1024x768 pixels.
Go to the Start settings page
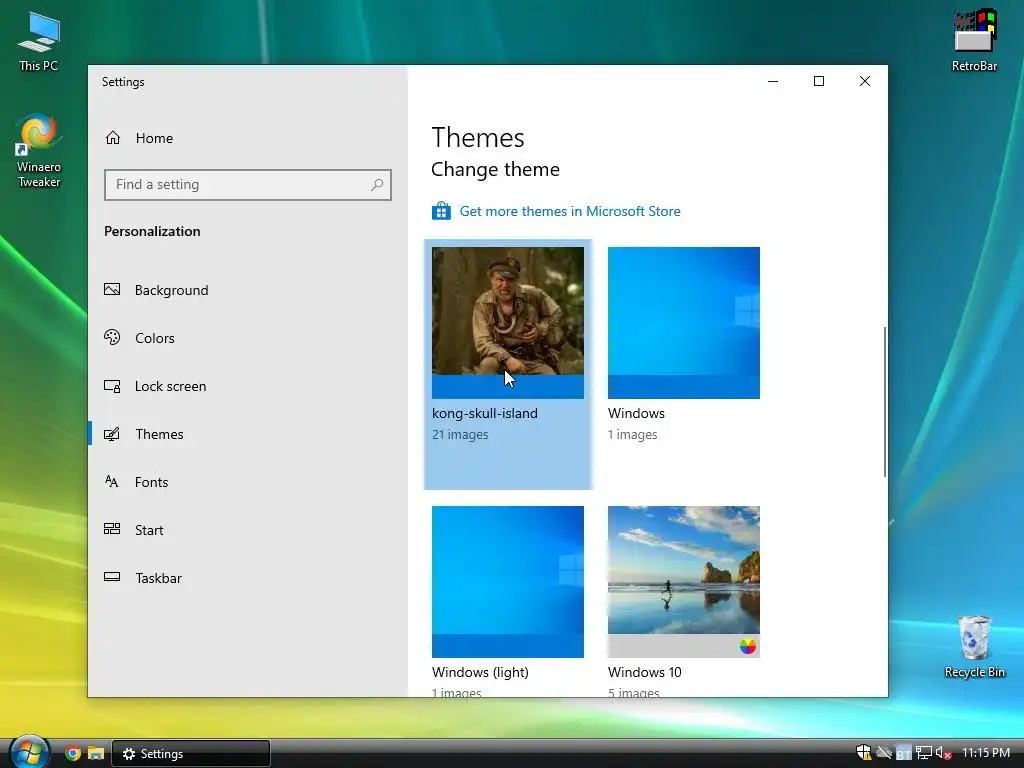(248, 530)
